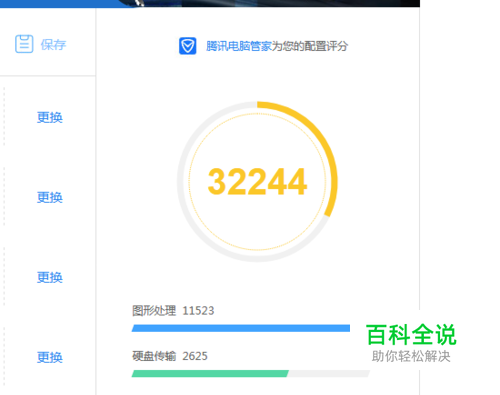Click the 图形处理 label
This screenshot has height=395, width=500.
(154, 310)
